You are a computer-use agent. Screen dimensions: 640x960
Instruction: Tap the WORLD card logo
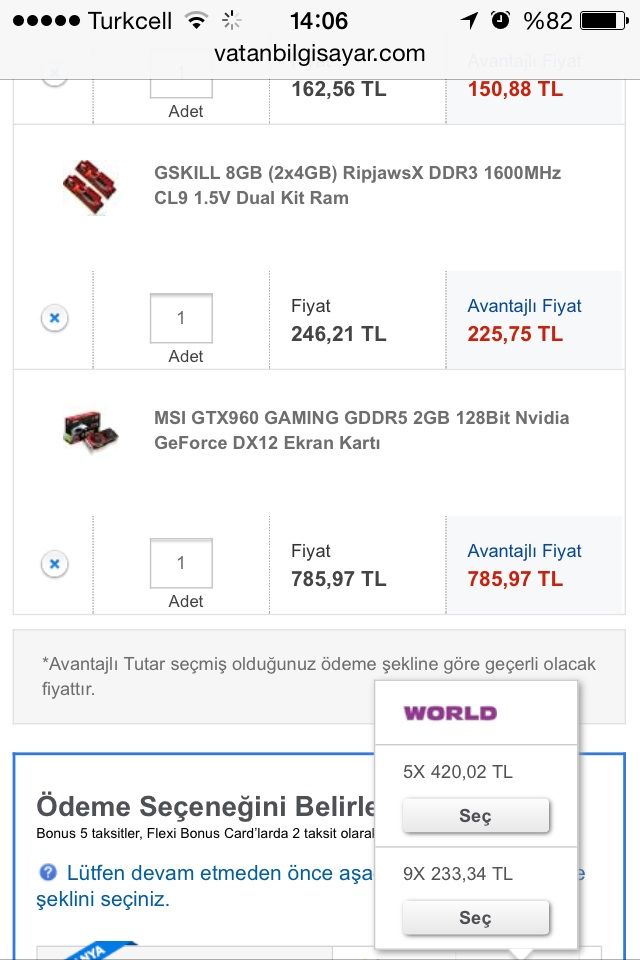click(x=450, y=713)
